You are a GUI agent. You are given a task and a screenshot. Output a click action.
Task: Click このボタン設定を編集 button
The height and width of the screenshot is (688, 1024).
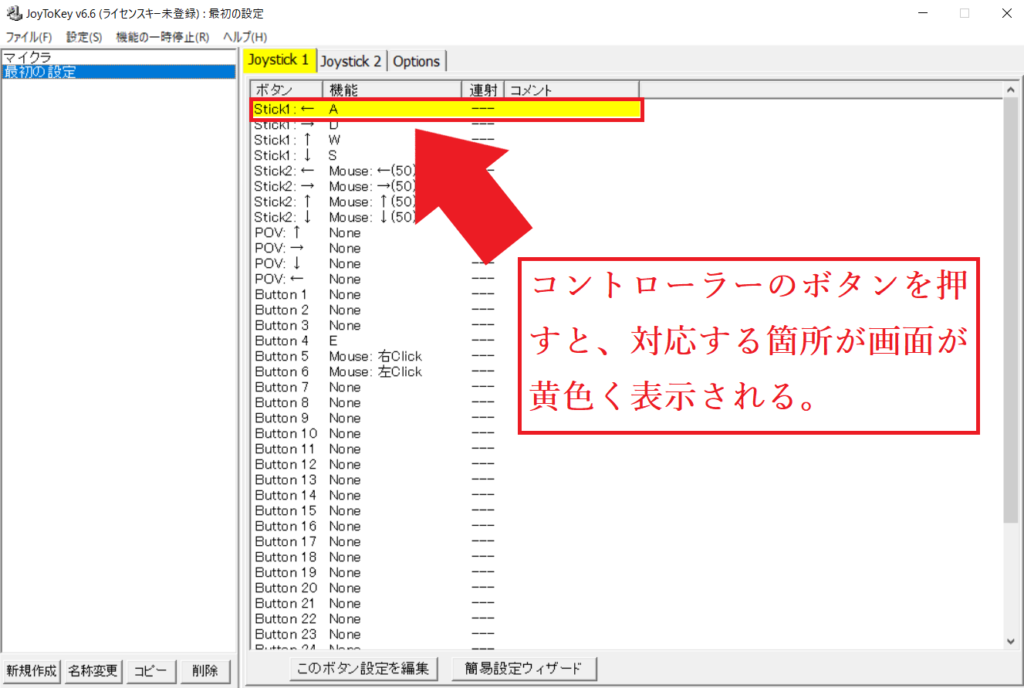[363, 668]
